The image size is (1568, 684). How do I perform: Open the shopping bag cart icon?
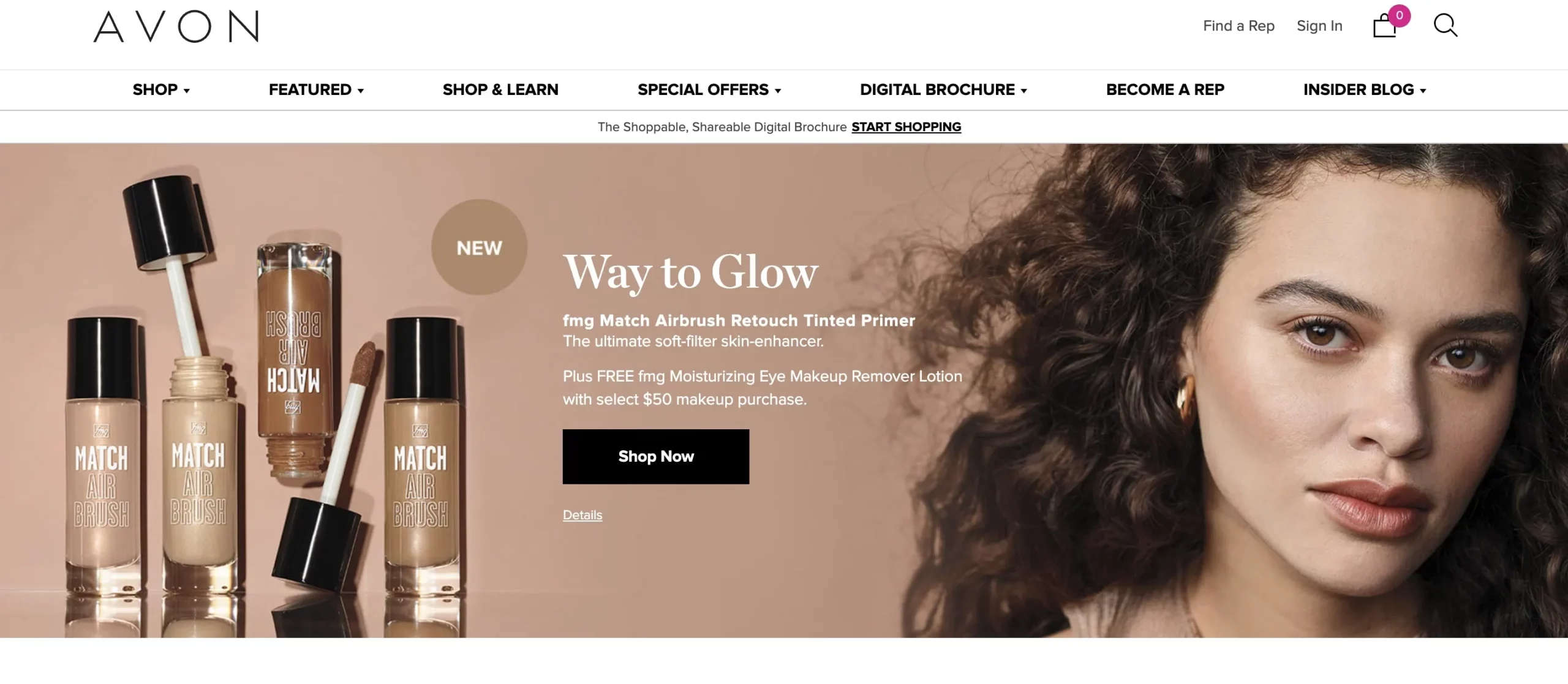point(1384,26)
